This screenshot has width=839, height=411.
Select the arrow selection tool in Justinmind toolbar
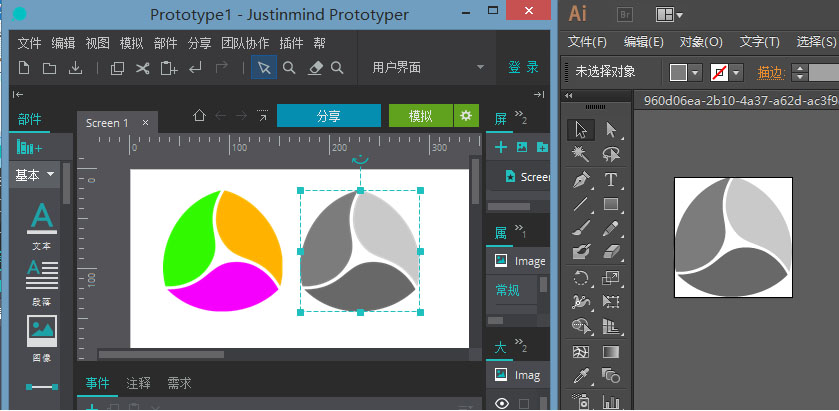point(264,67)
